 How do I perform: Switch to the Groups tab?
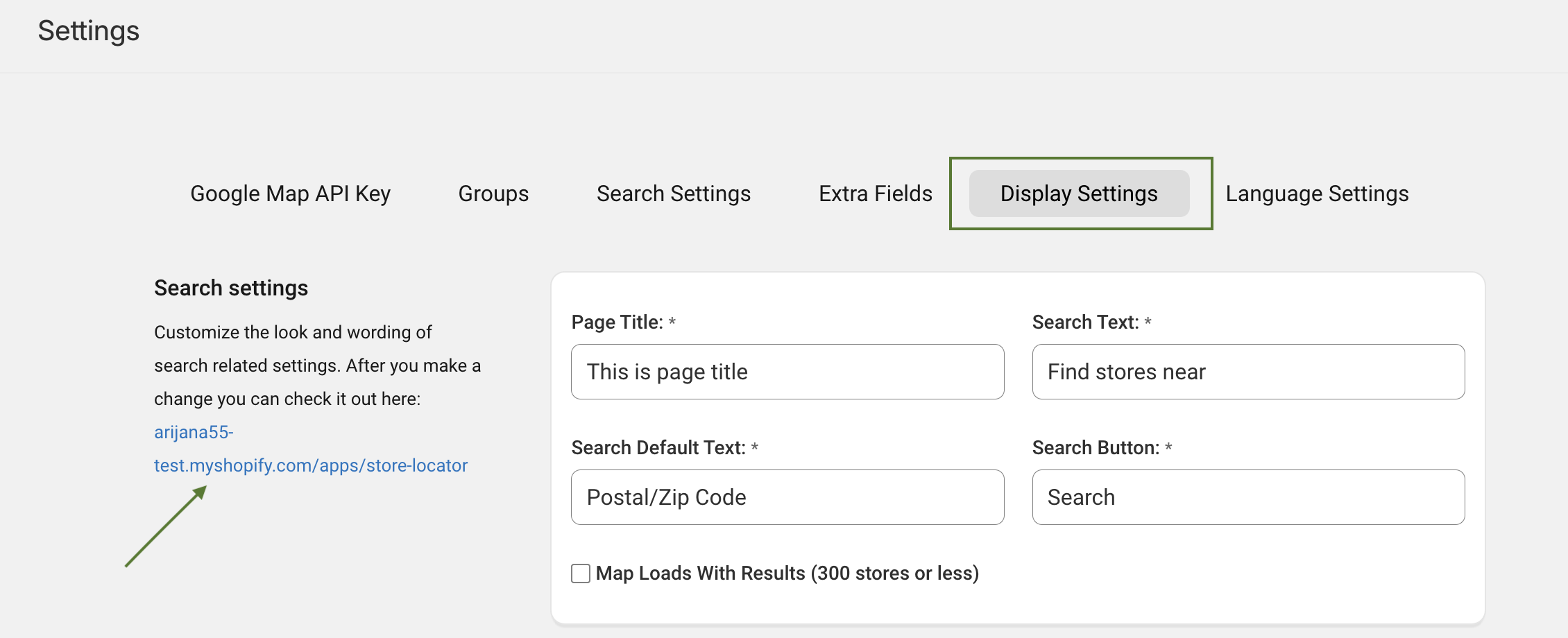click(x=493, y=193)
